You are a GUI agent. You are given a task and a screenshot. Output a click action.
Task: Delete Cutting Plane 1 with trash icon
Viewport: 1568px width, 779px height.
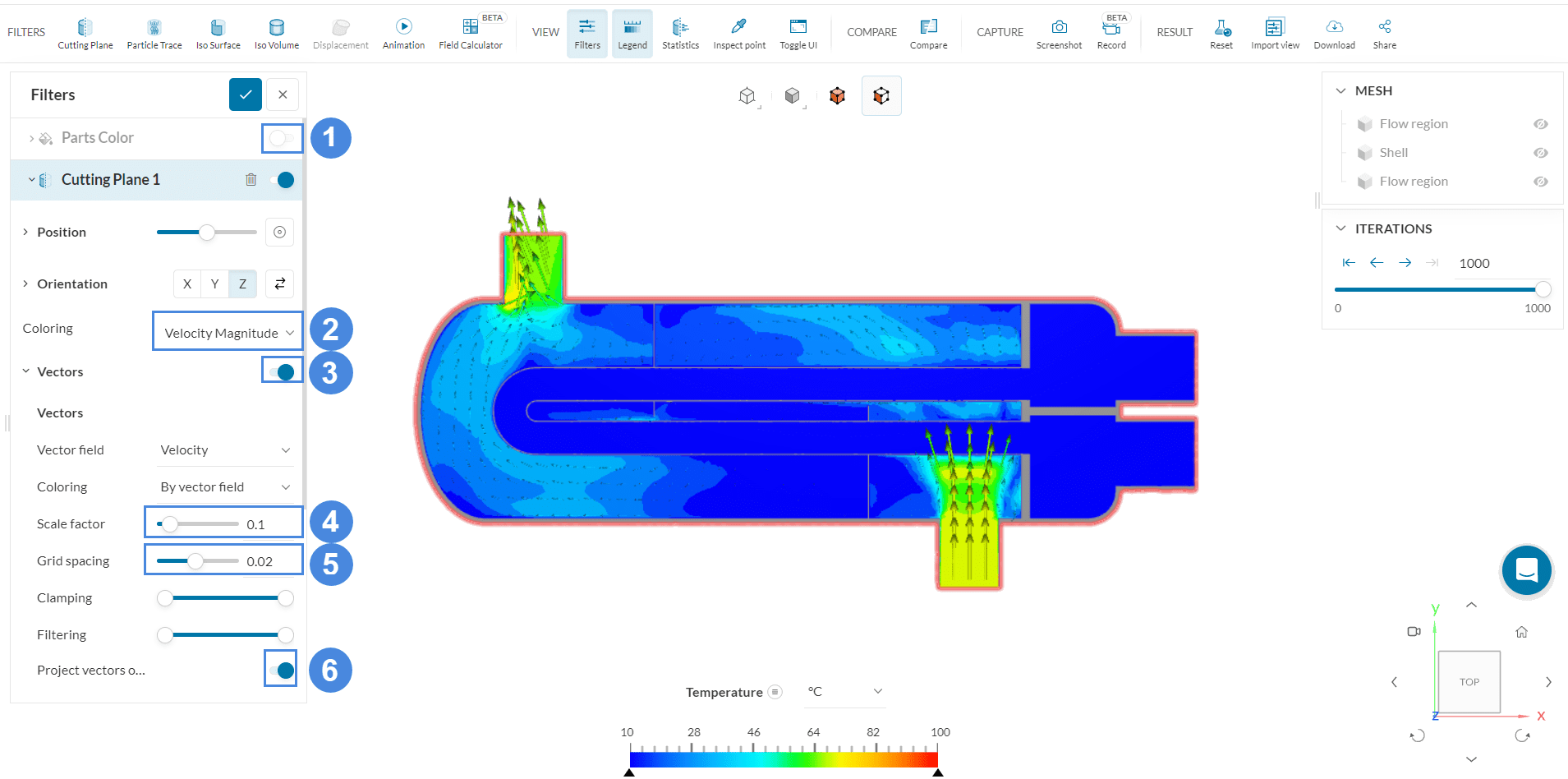point(251,180)
